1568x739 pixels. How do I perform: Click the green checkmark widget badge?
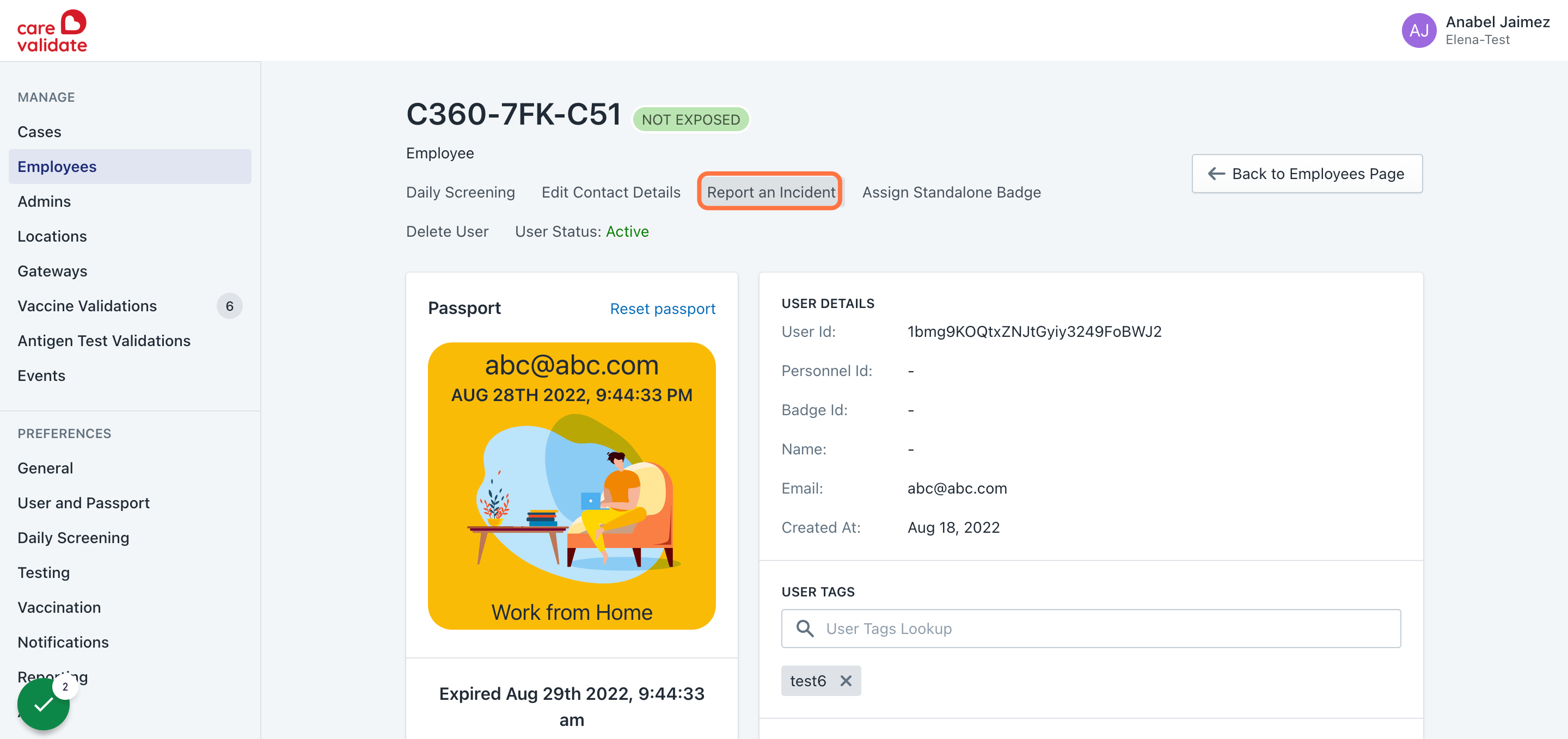pyautogui.click(x=43, y=704)
